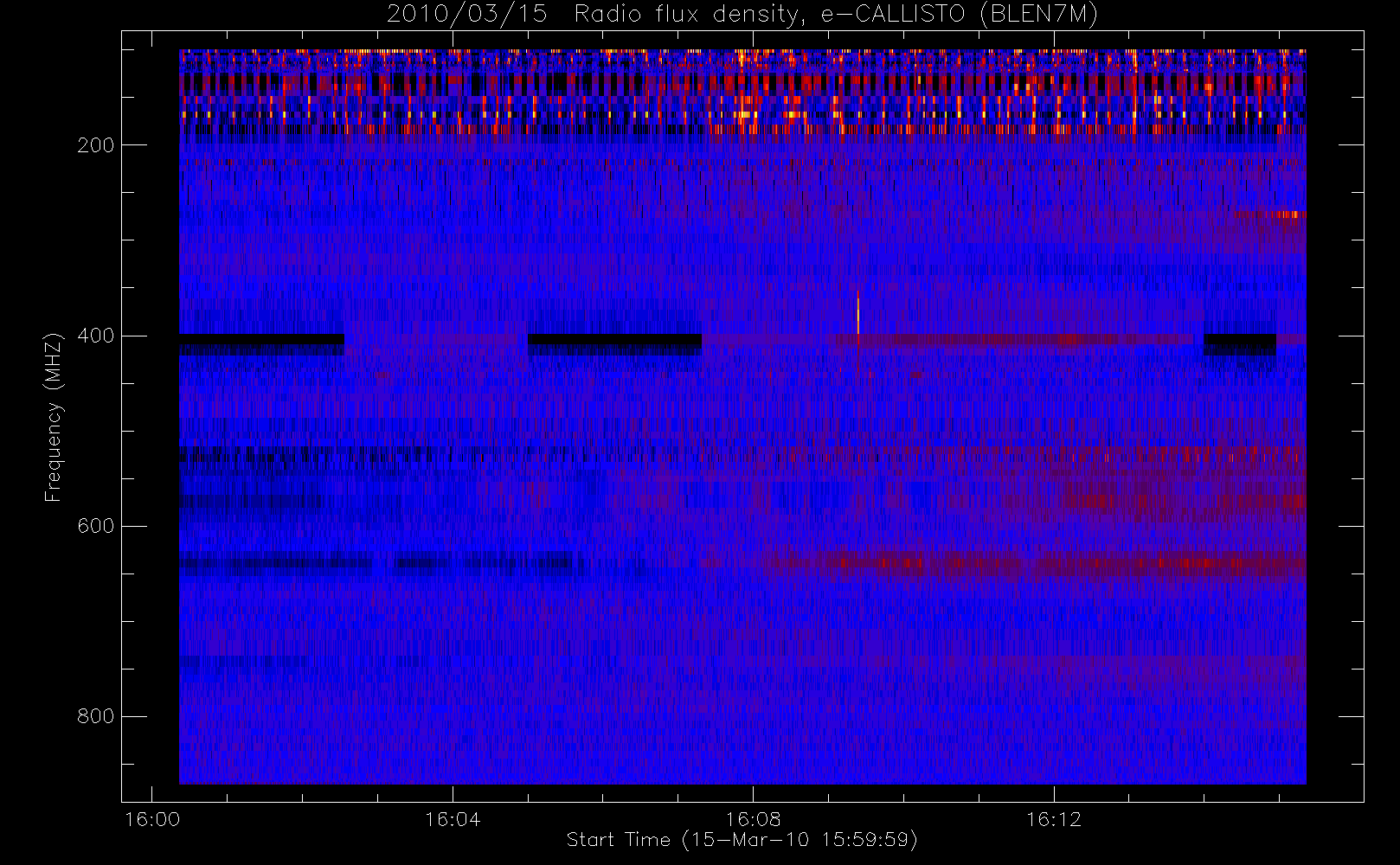Image resolution: width=1400 pixels, height=865 pixels.
Task: Click the 400 frequency tick label
Action: pyautogui.click(x=95, y=336)
